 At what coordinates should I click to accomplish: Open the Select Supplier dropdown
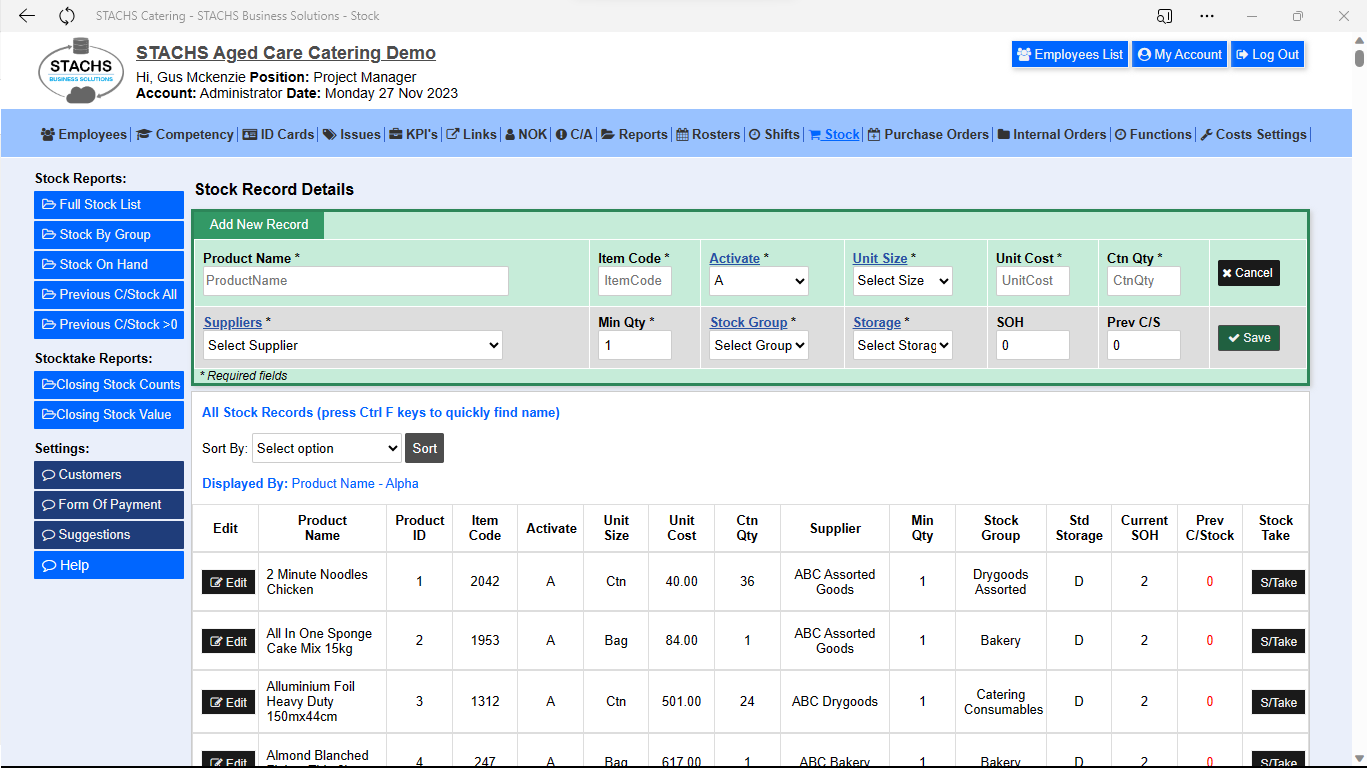click(353, 346)
